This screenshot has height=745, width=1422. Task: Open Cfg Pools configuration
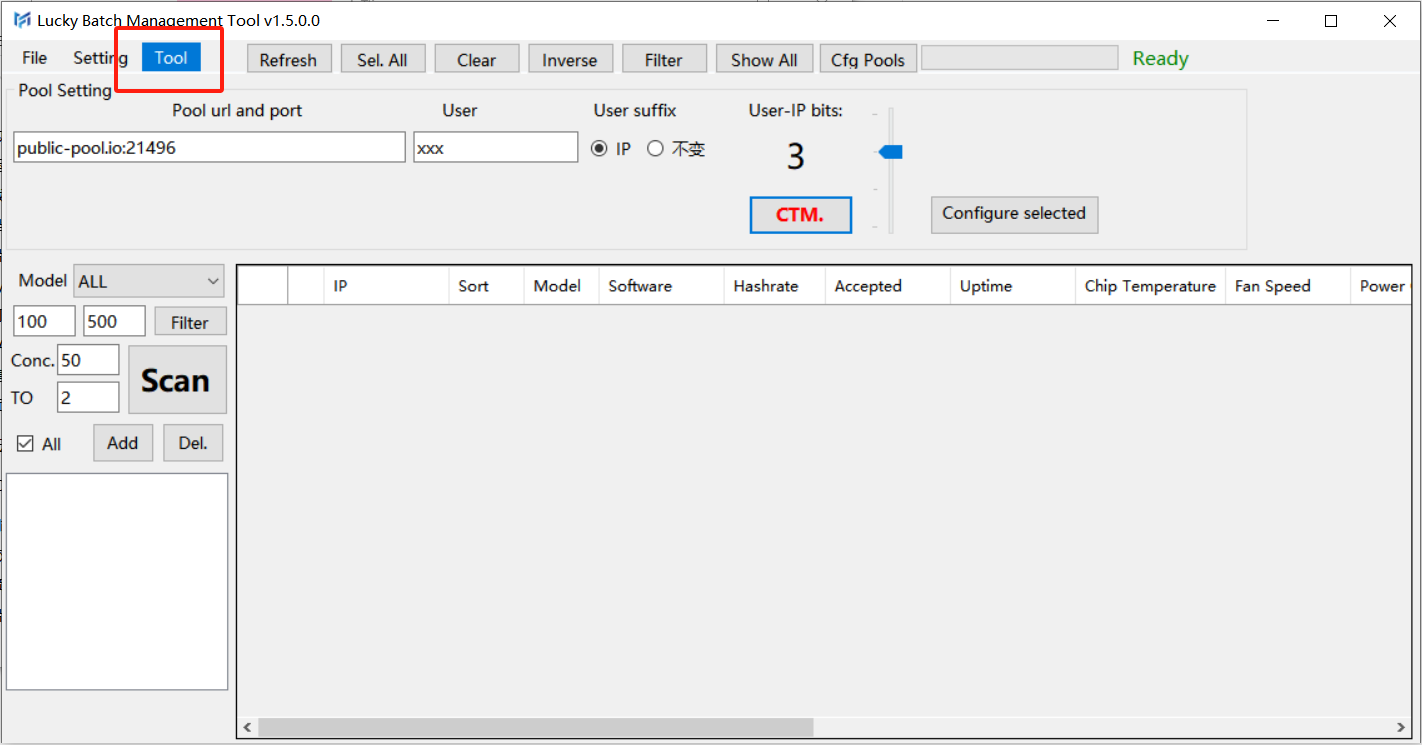click(x=867, y=60)
